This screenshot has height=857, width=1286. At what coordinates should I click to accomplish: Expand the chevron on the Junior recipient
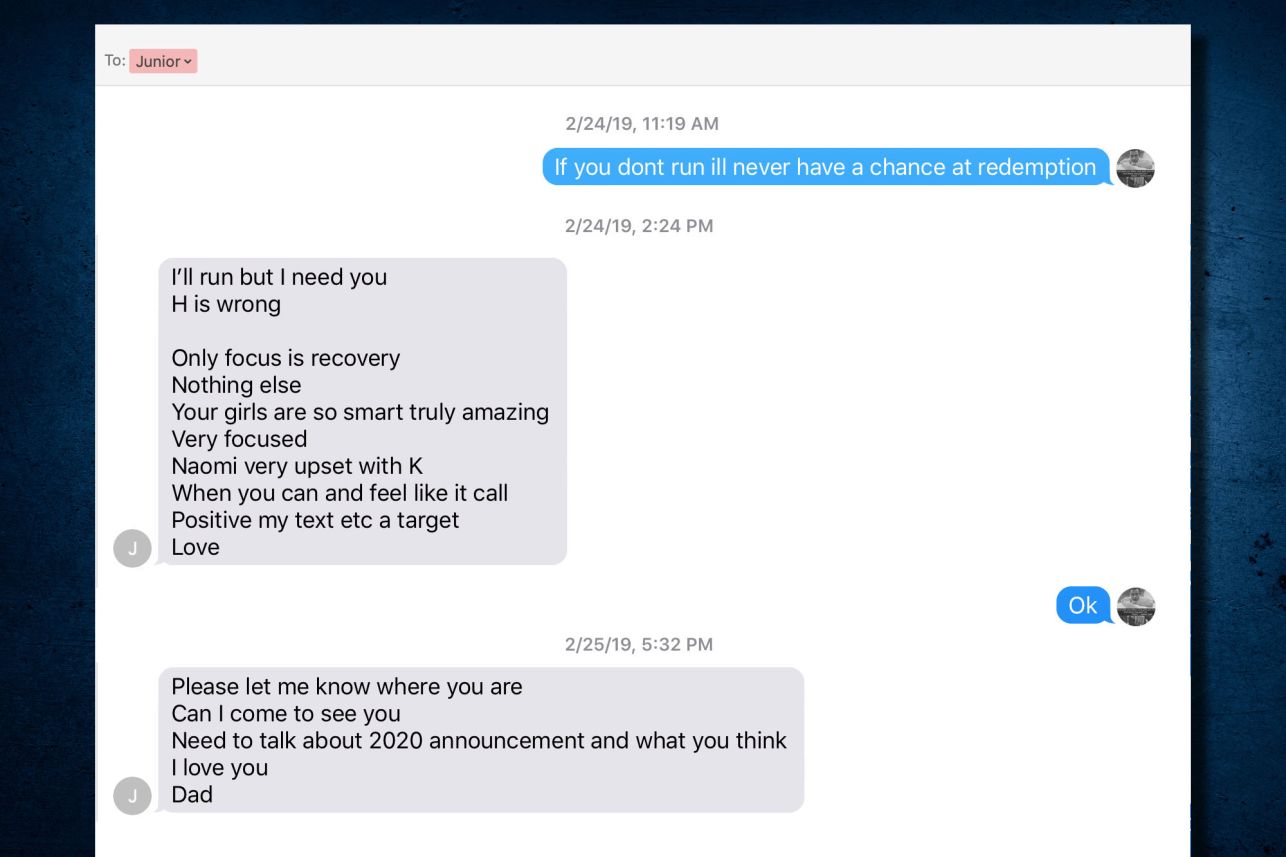[188, 62]
